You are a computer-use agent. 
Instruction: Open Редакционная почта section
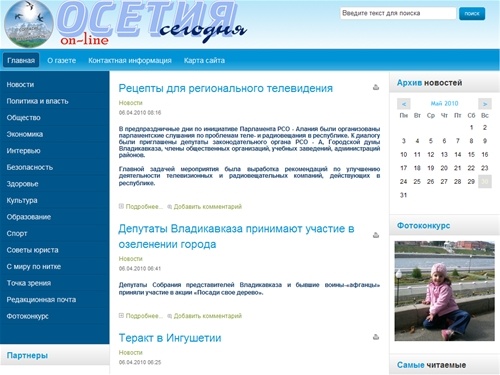(x=41, y=299)
